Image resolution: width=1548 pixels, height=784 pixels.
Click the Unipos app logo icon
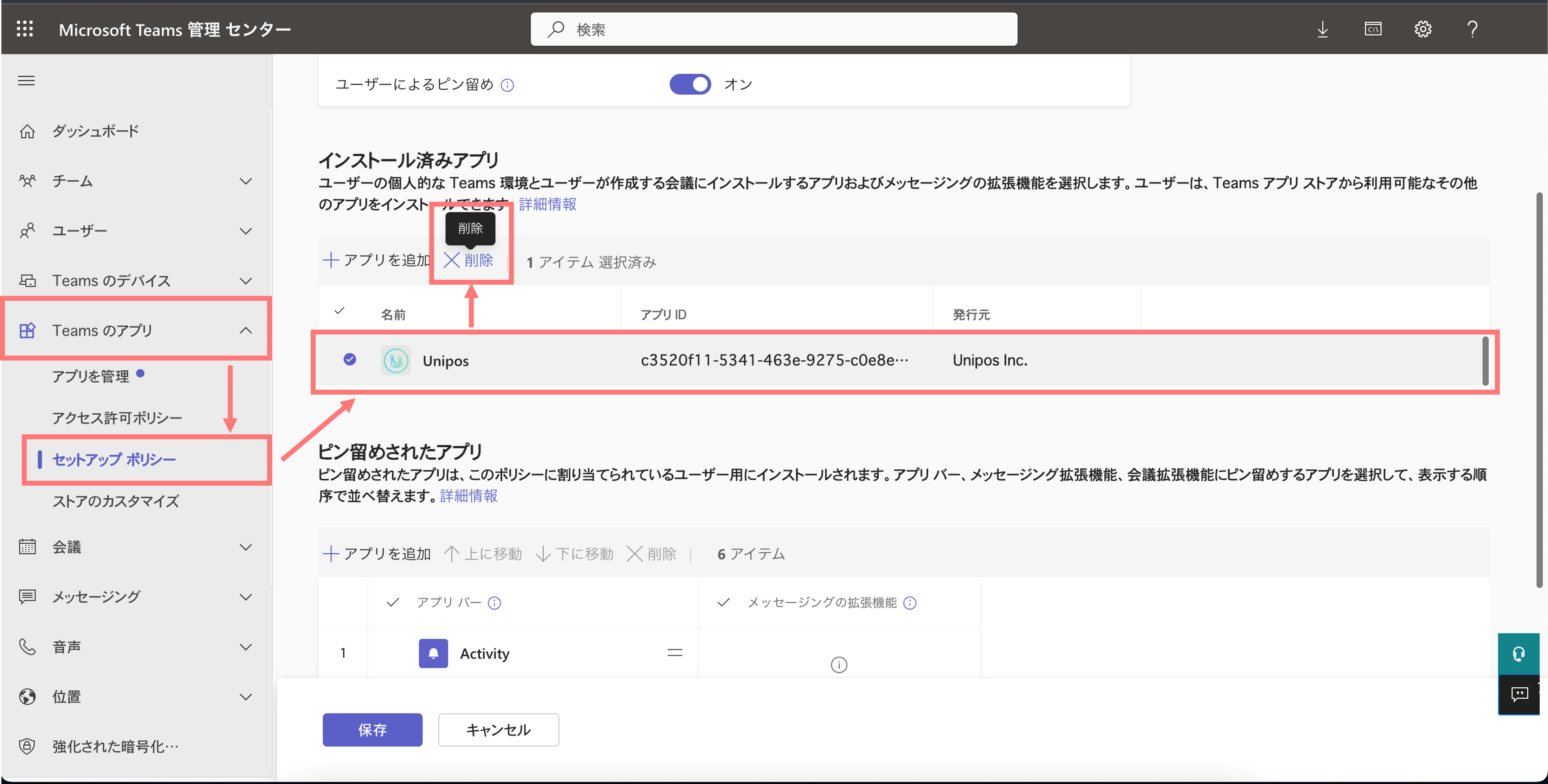pyautogui.click(x=396, y=361)
